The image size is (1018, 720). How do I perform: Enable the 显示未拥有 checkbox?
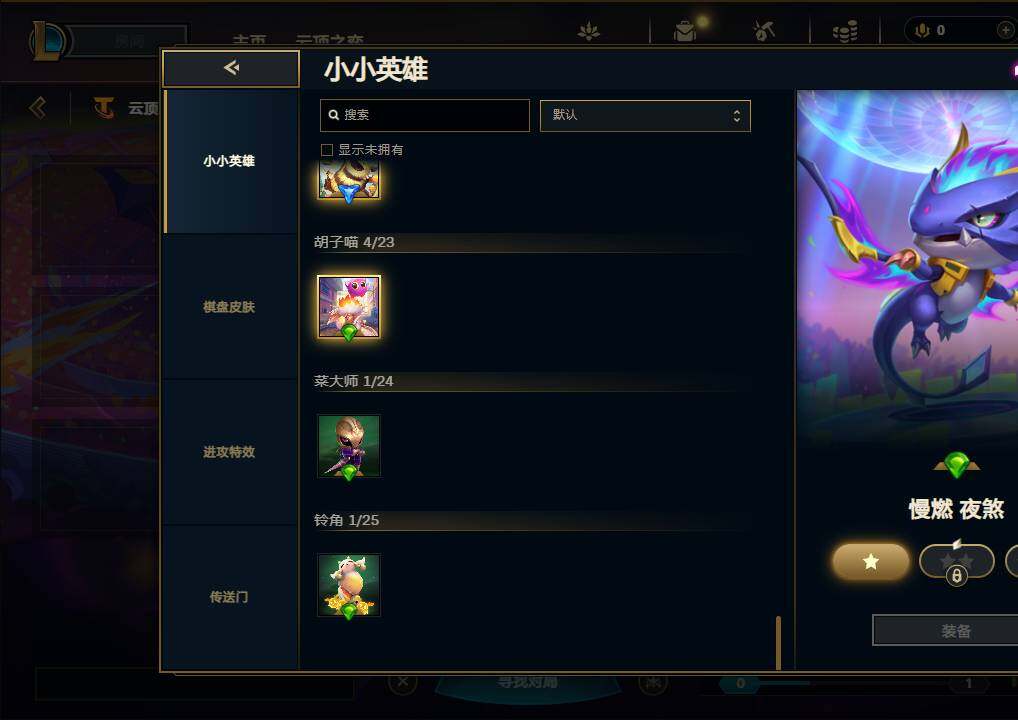327,150
